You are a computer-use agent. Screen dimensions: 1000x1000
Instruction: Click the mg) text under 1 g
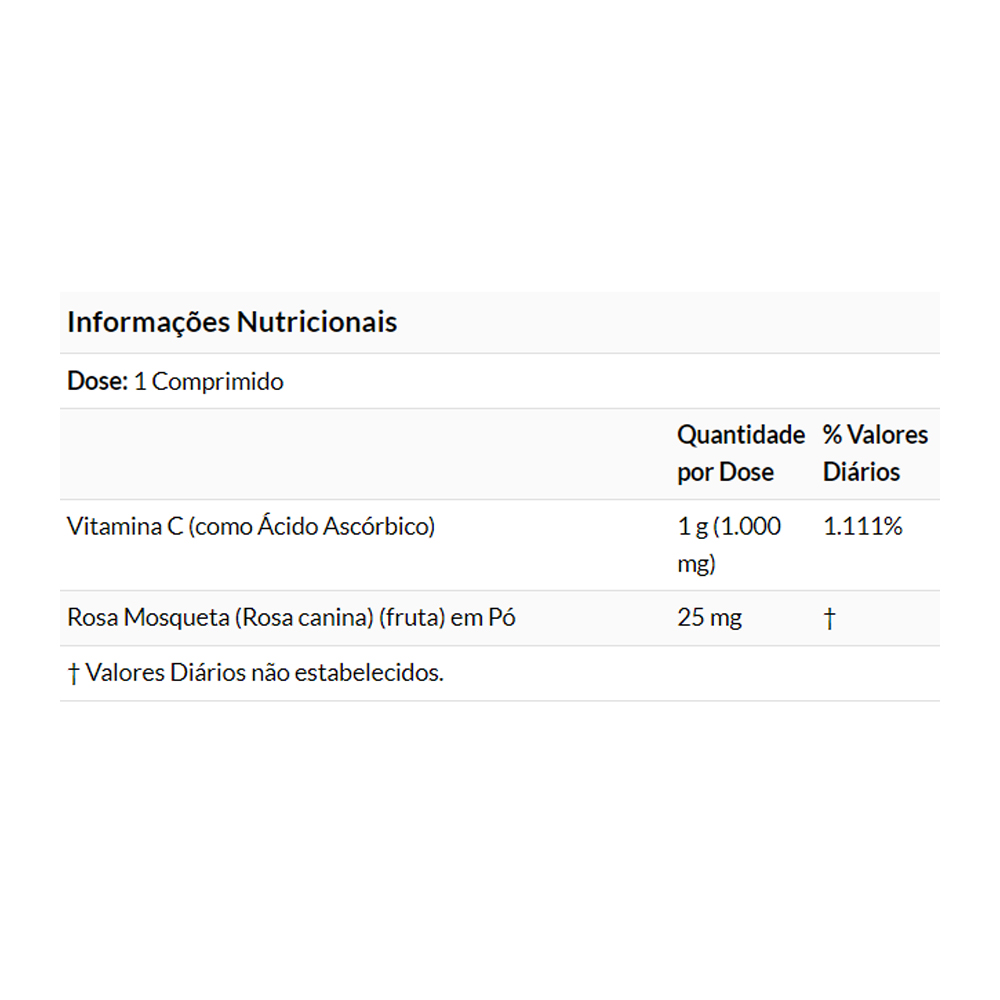pos(696,564)
